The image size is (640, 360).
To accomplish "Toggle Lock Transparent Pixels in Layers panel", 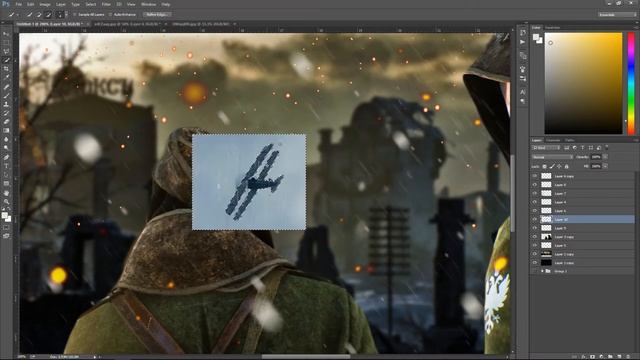I will pos(544,167).
